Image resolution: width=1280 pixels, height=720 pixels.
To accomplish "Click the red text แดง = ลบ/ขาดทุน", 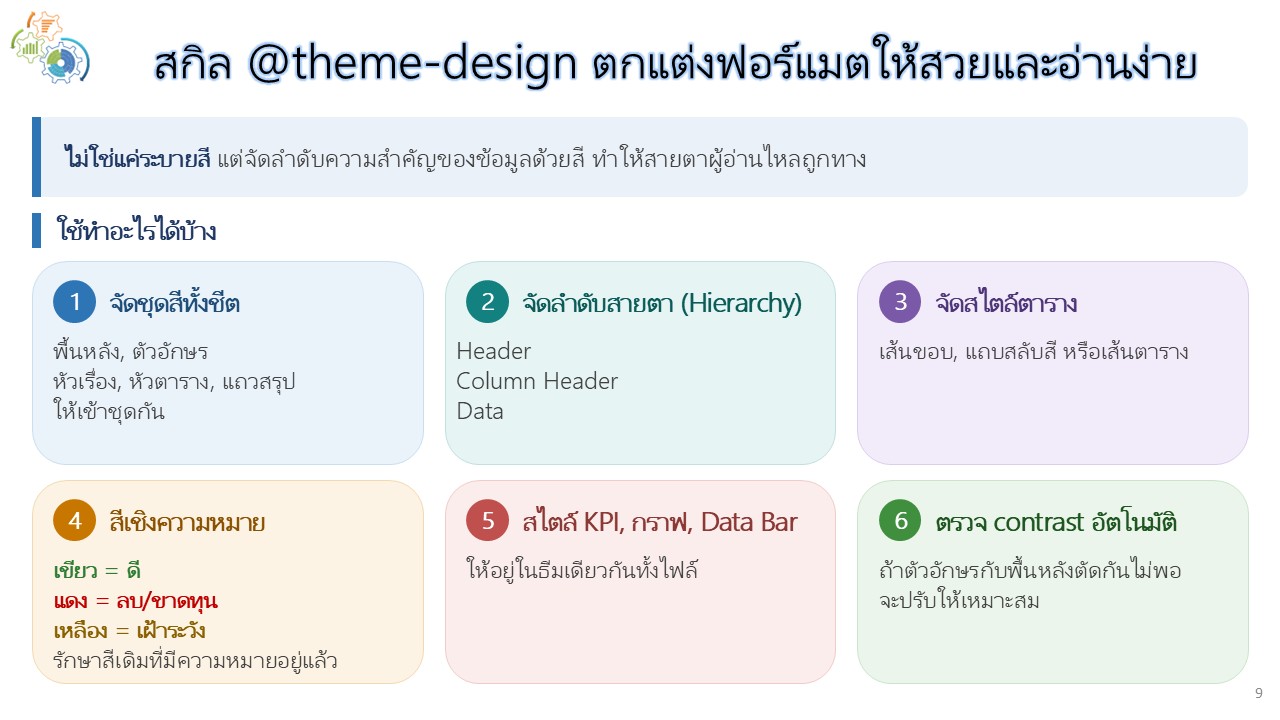I will 135,602.
